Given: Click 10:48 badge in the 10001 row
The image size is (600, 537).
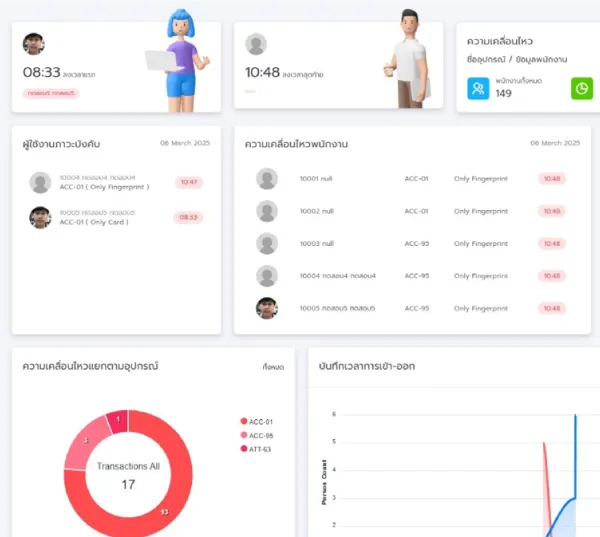Looking at the screenshot, I should click(x=552, y=179).
